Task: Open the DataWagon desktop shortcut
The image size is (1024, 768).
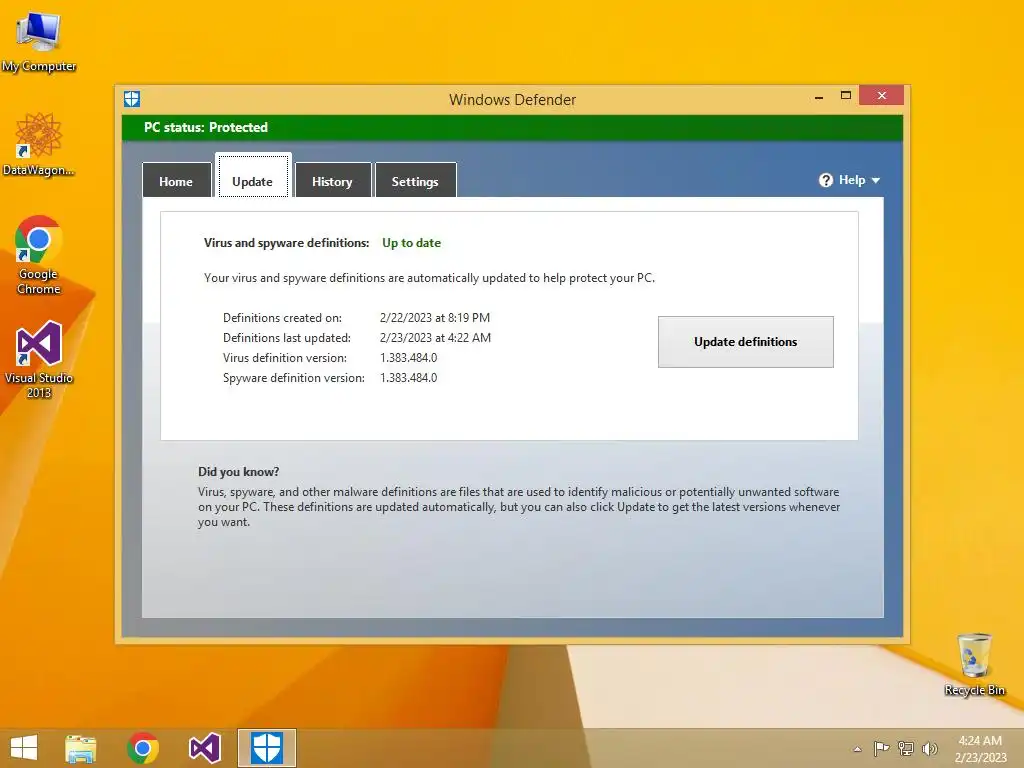Action: tap(39, 145)
